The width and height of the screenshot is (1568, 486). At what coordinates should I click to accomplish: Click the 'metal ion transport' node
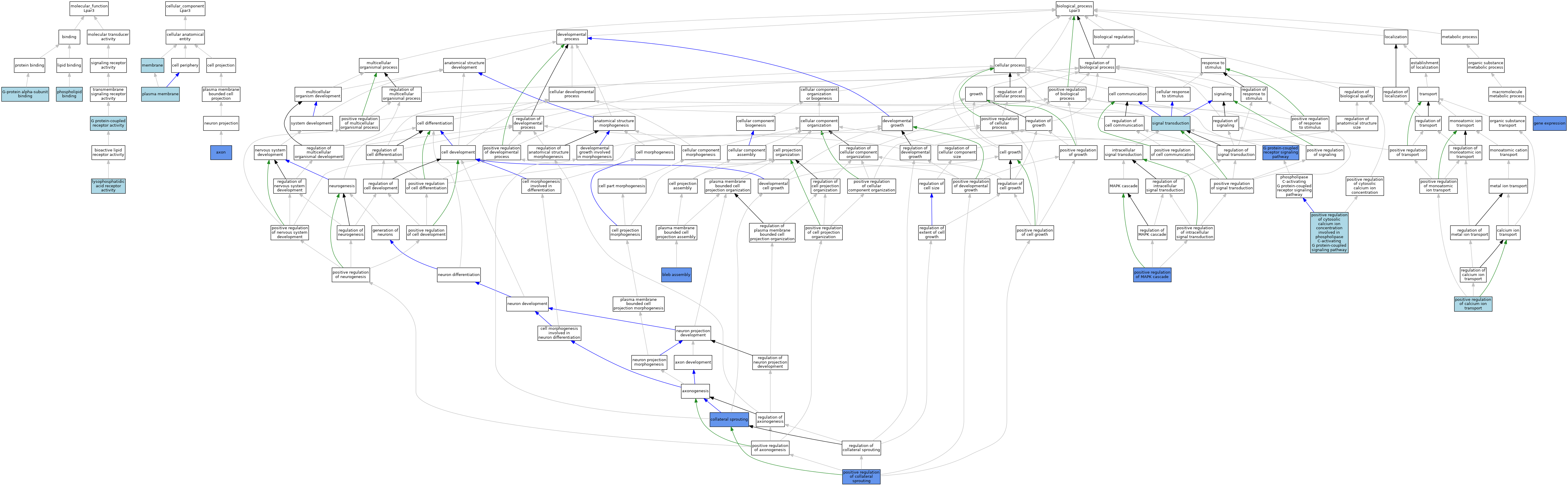coord(1508,186)
